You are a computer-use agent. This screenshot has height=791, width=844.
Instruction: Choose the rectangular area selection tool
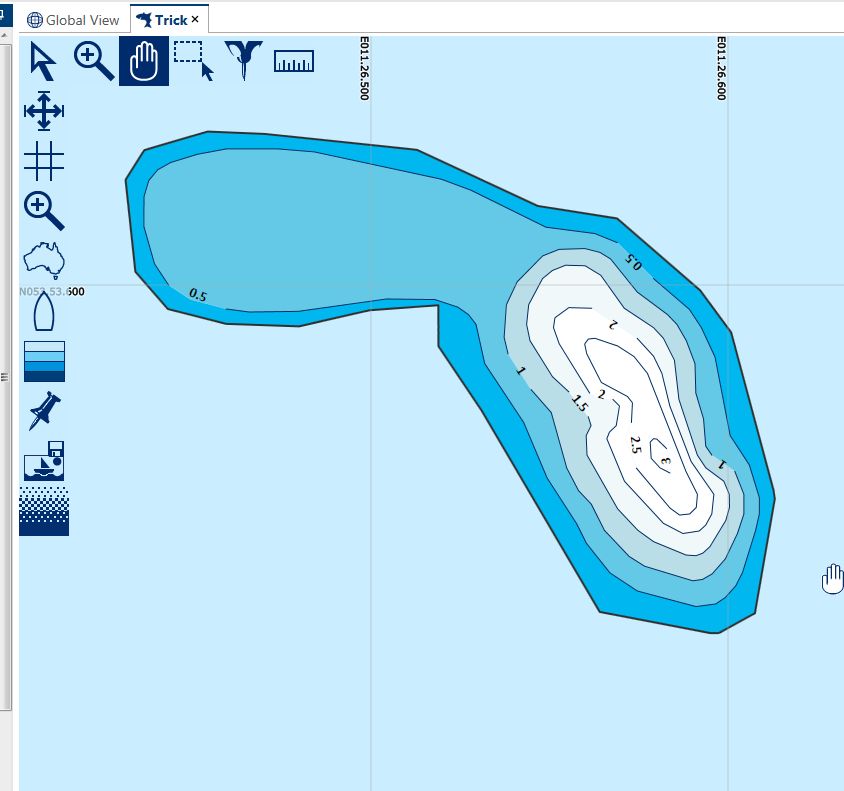[194, 61]
